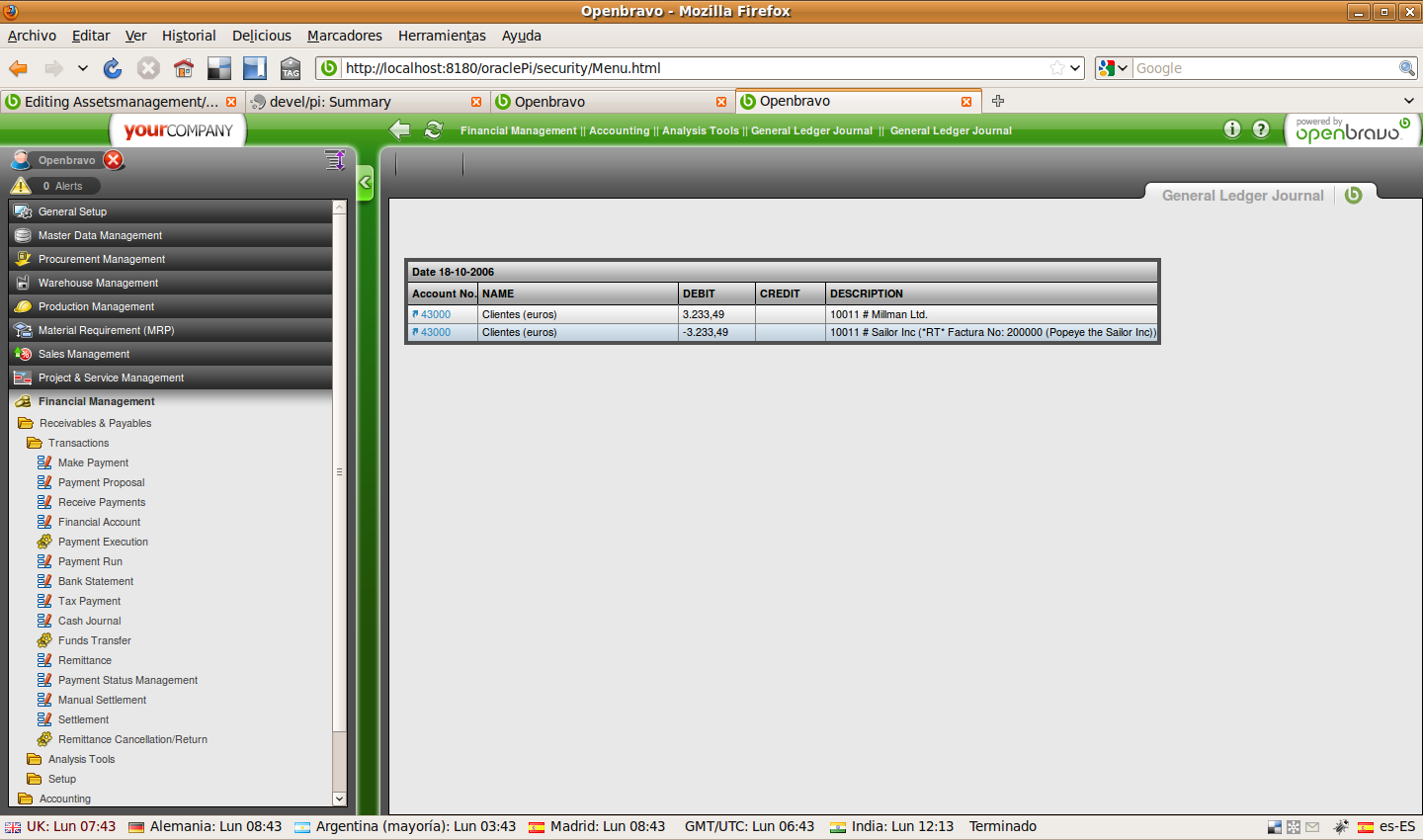Close the devel/pi: Summary tab

point(476,102)
